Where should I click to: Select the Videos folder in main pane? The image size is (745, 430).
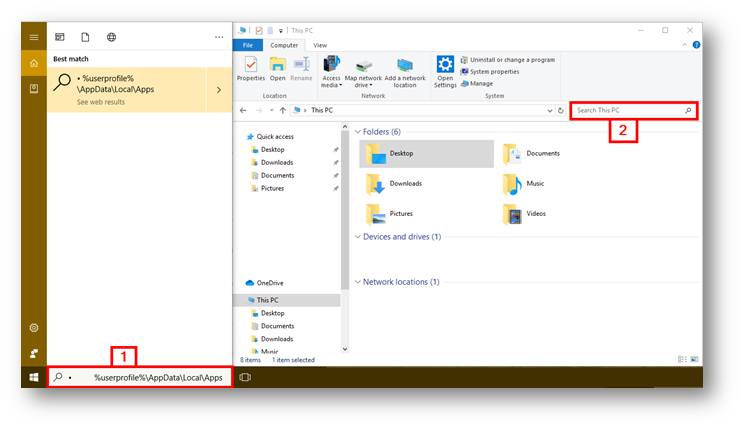pos(524,214)
